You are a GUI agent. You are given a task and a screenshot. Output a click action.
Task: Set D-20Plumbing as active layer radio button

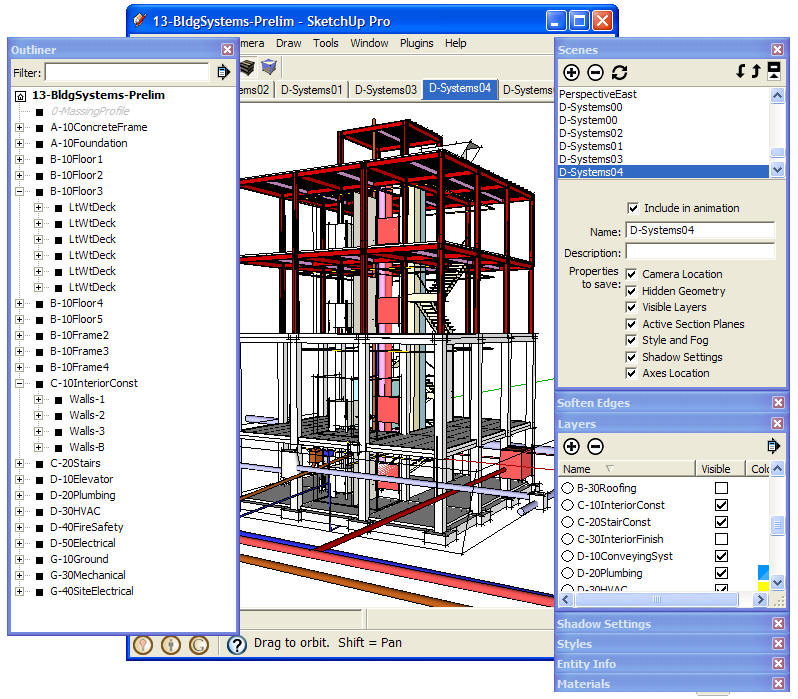pos(567,573)
